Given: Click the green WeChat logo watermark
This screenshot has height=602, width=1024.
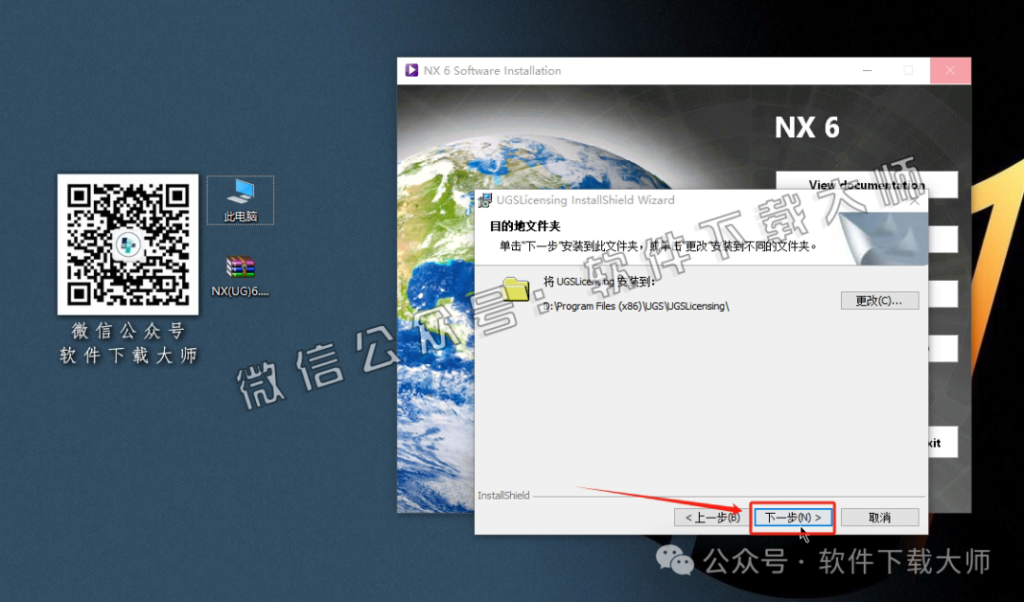Looking at the screenshot, I should pyautogui.click(x=681, y=562).
